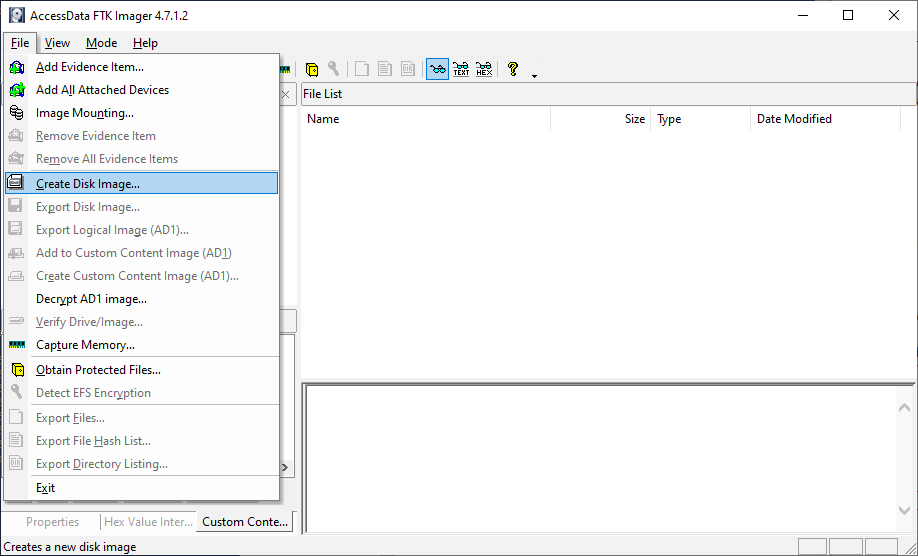
Task: Switch to the Hex Value Interpreter tab
Action: click(148, 521)
